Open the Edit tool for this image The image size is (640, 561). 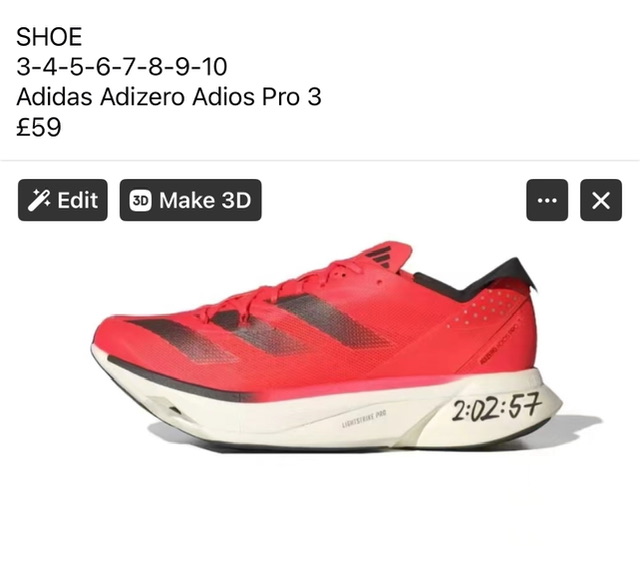point(62,200)
